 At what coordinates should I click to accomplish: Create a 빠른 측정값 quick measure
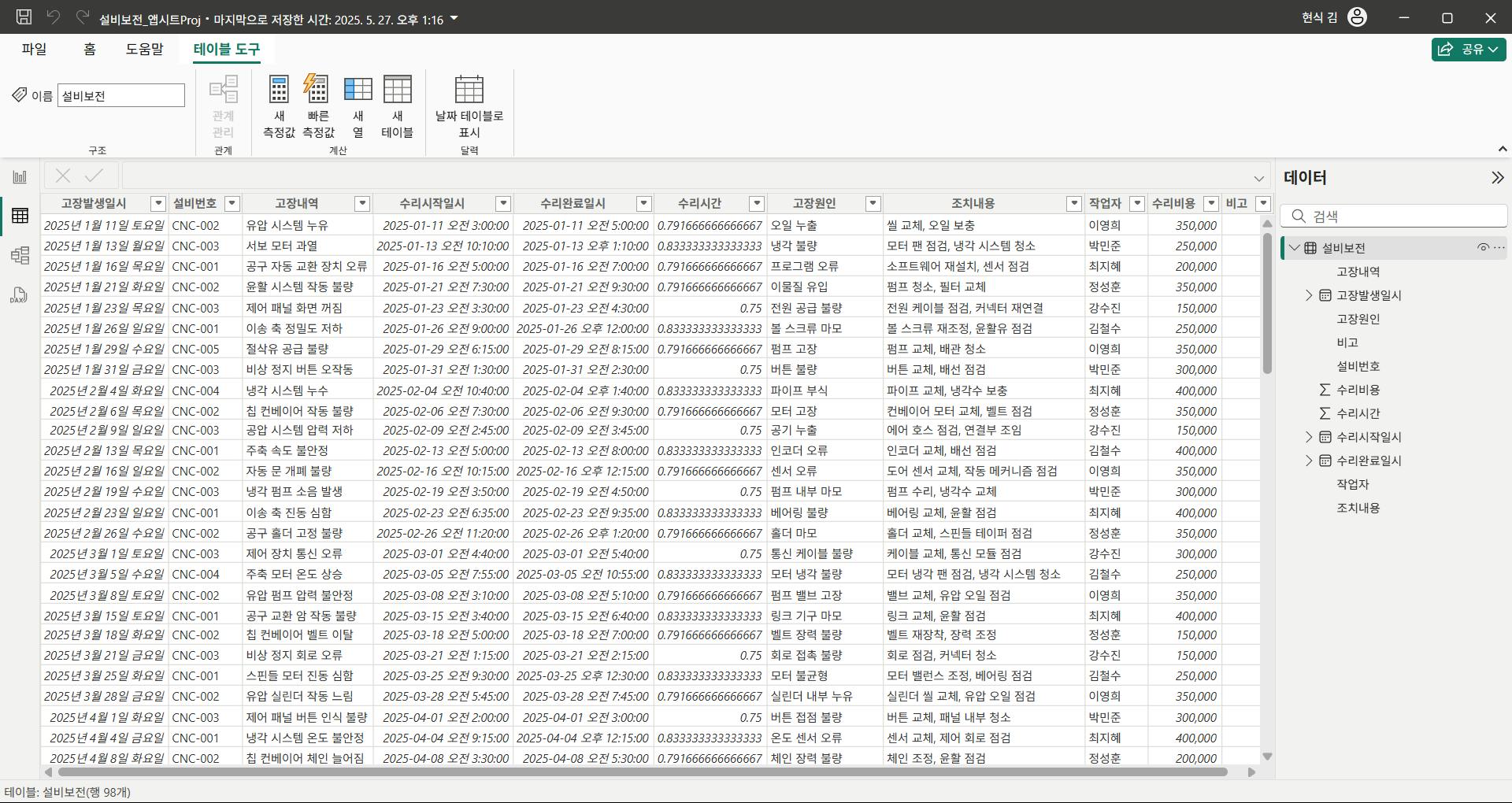click(318, 106)
